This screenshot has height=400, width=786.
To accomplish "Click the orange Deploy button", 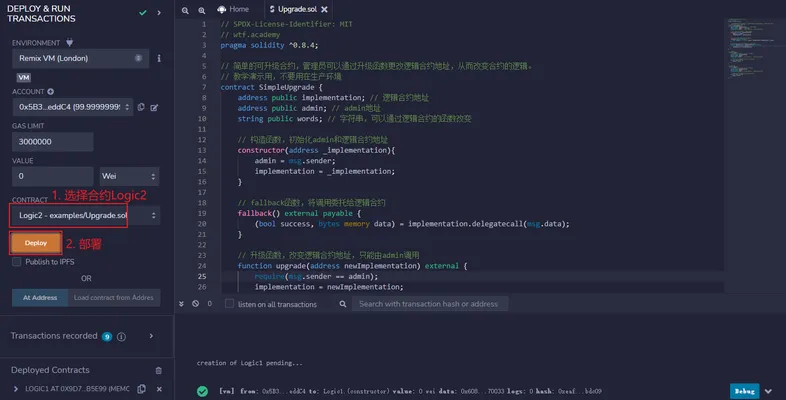I will [36, 243].
